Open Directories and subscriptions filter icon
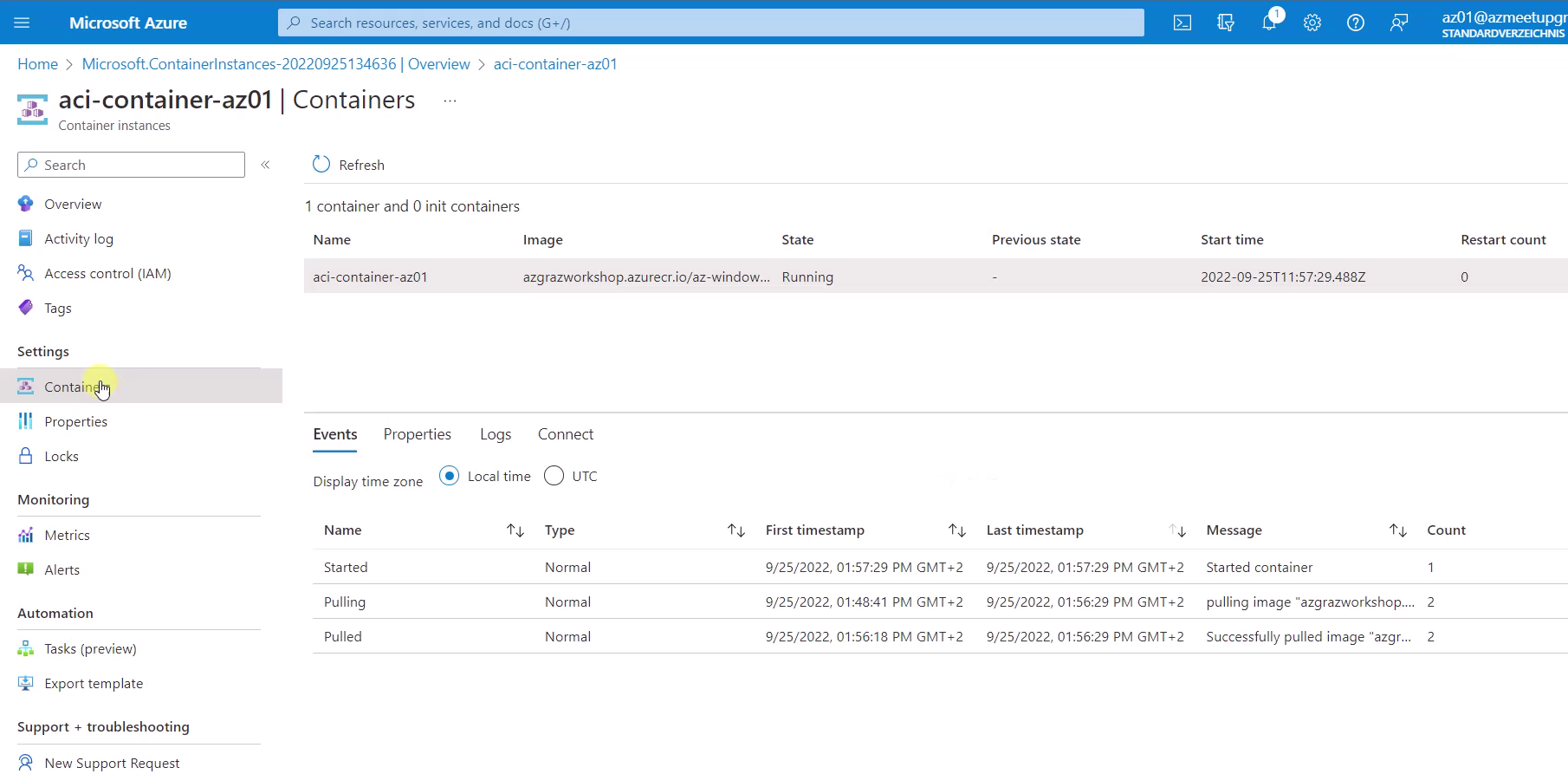Image resolution: width=1568 pixels, height=774 pixels. (x=1226, y=23)
